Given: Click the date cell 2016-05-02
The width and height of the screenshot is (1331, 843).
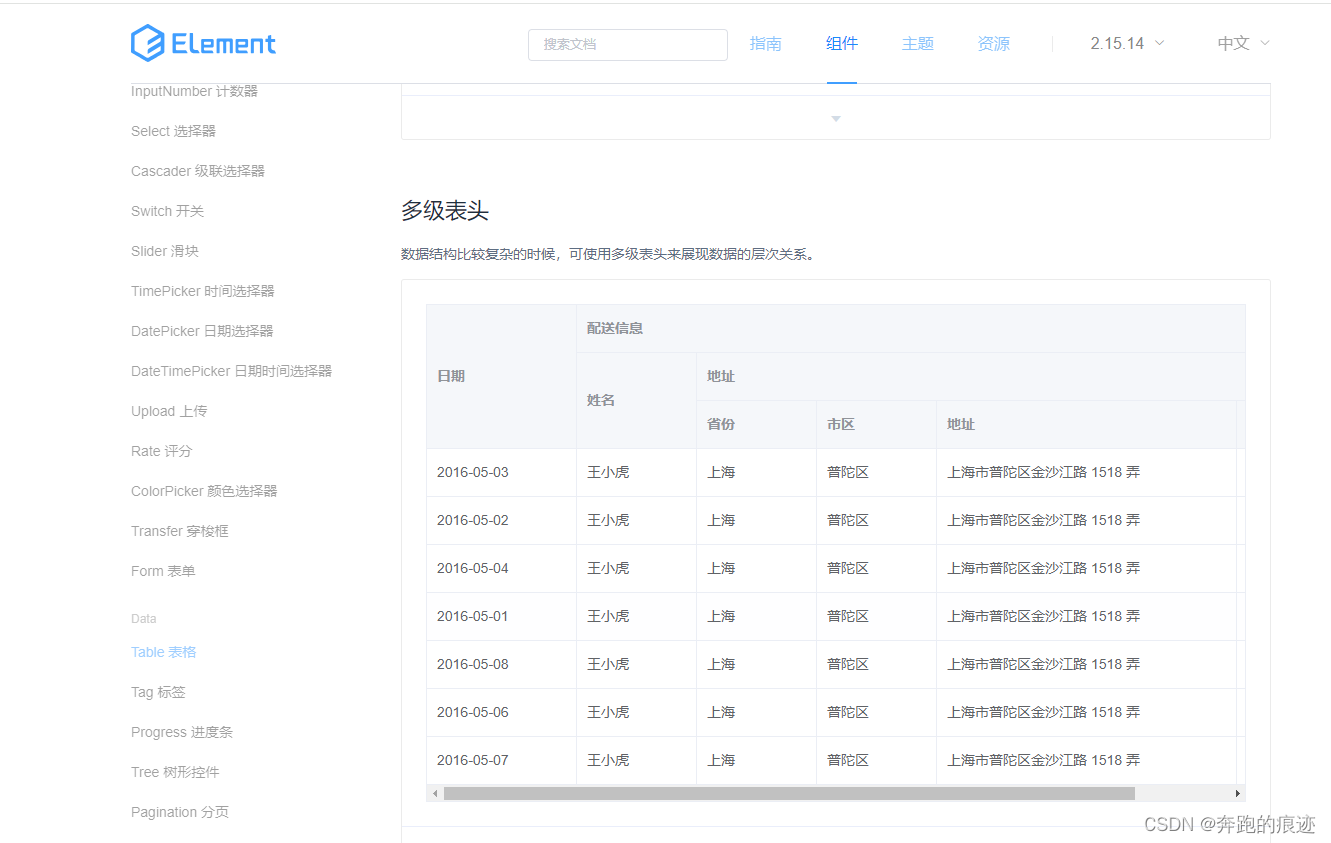Looking at the screenshot, I should pyautogui.click(x=501, y=520).
